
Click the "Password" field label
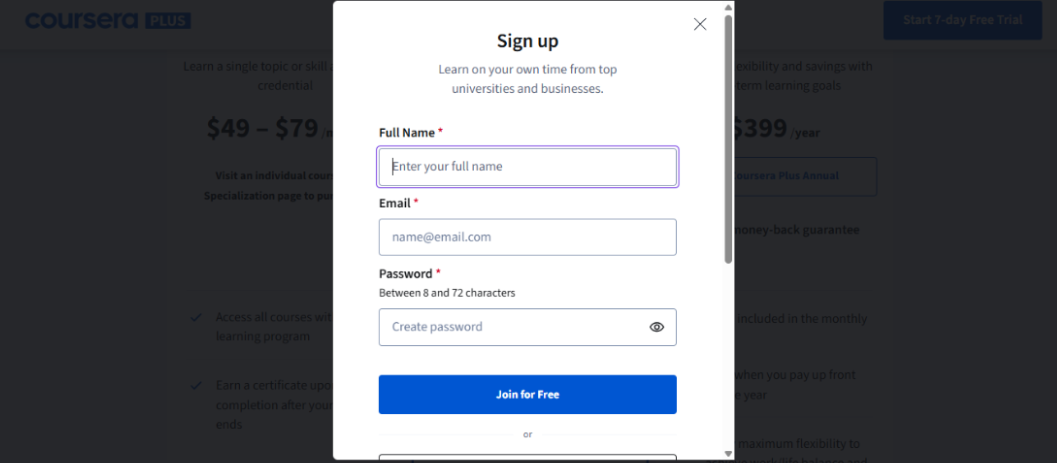click(405, 274)
